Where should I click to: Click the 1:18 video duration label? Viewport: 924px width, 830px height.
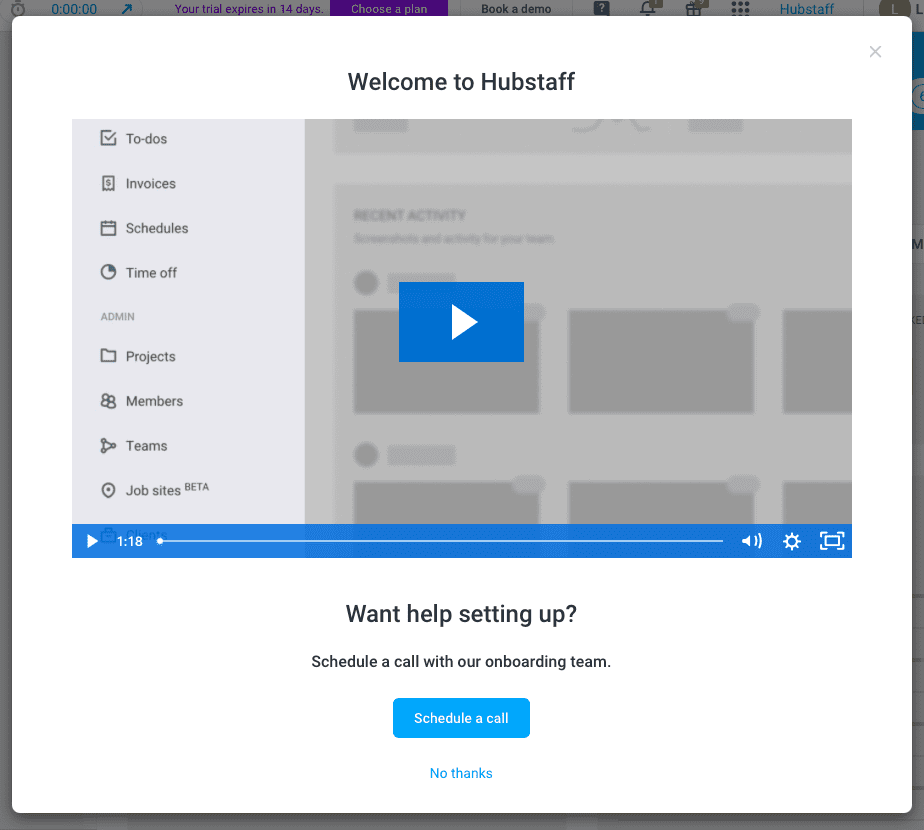coord(130,541)
